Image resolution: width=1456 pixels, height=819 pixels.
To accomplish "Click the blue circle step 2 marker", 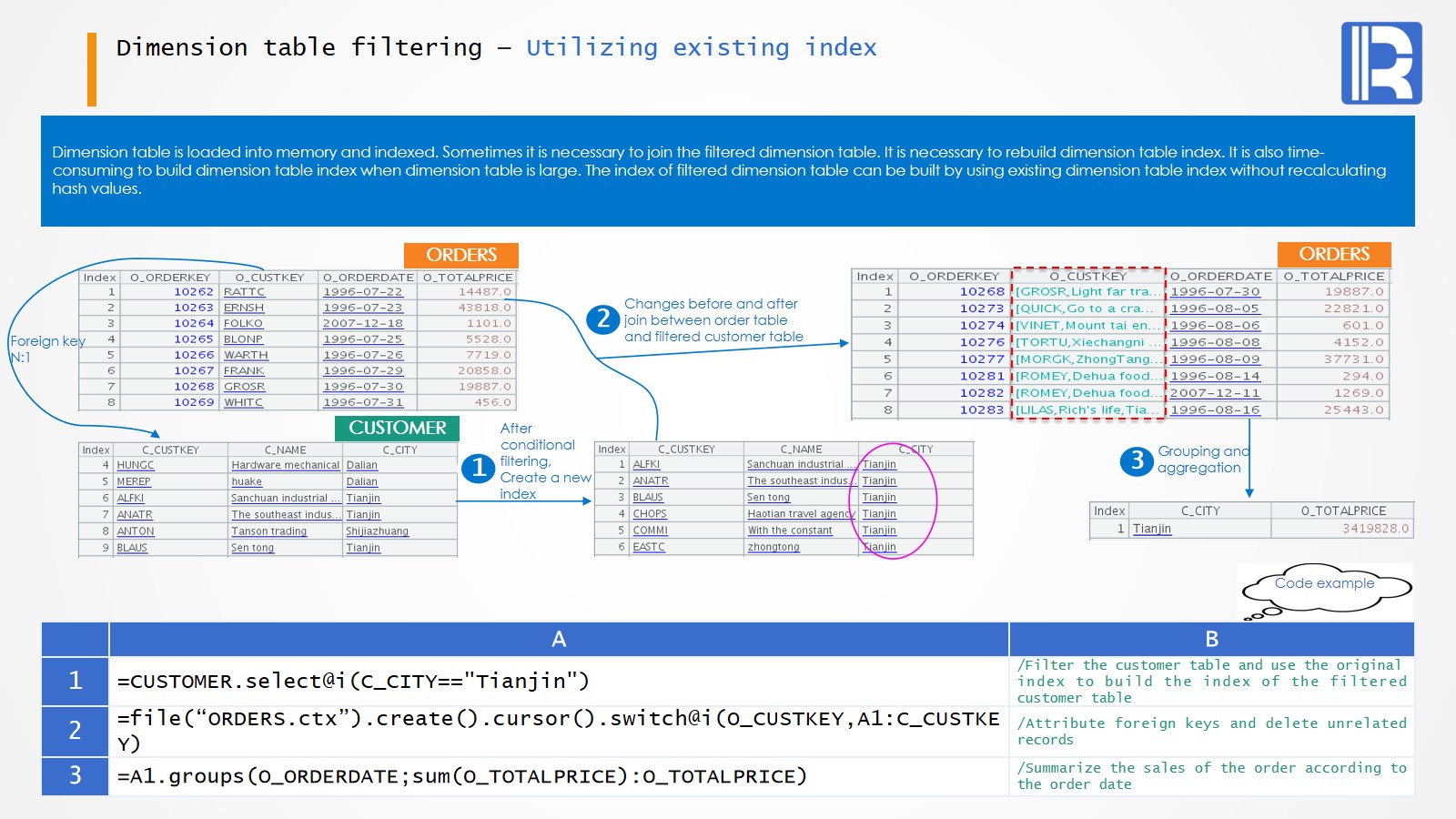I will 602,319.
